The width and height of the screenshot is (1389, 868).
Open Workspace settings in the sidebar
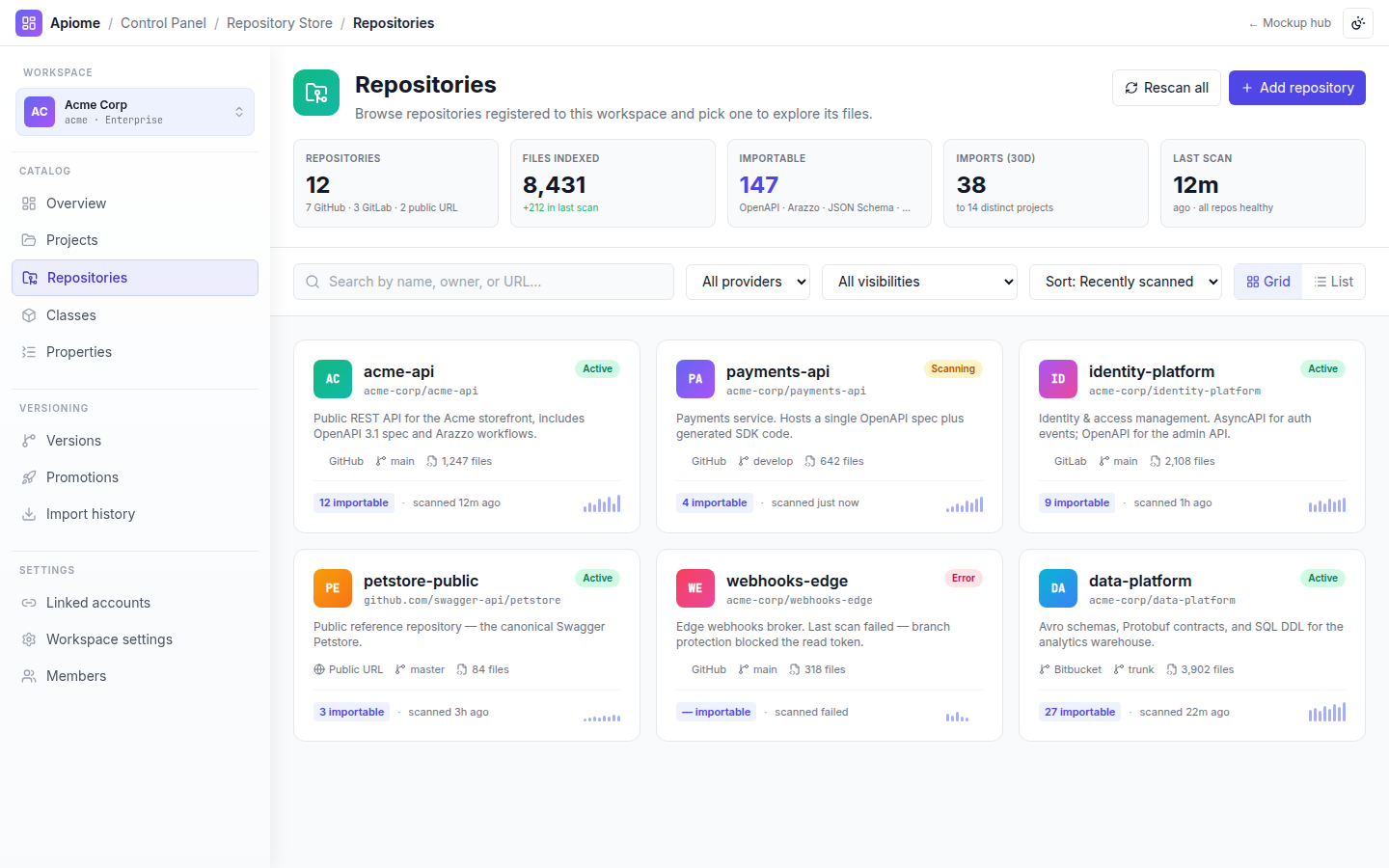(135, 639)
